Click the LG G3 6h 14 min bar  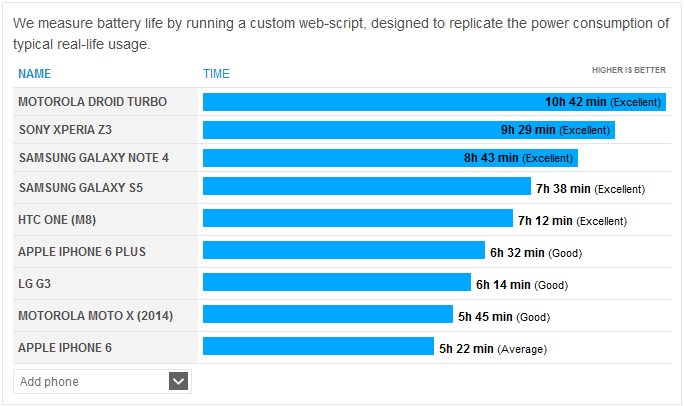(x=336, y=282)
